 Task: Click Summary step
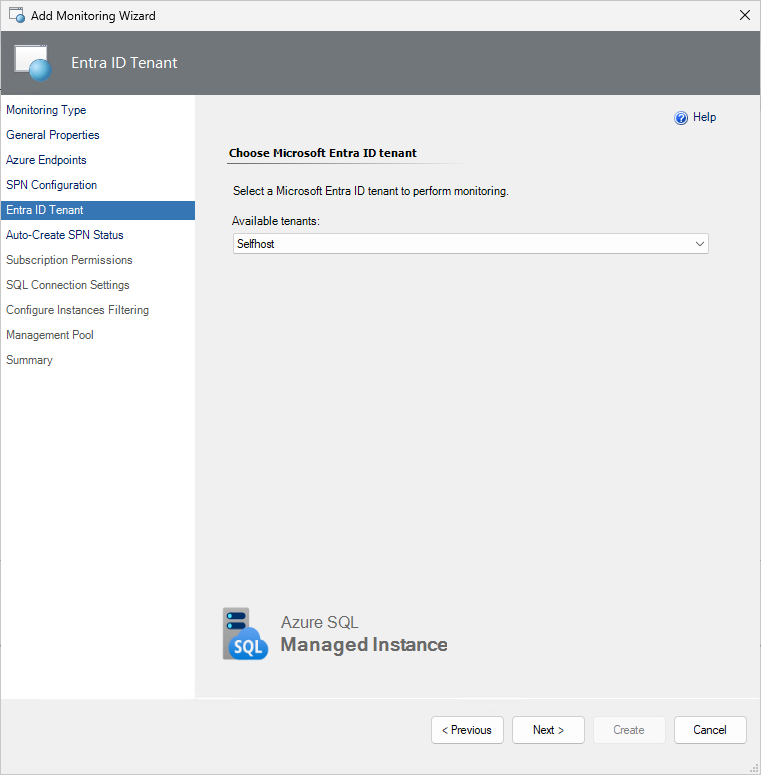tap(29, 360)
